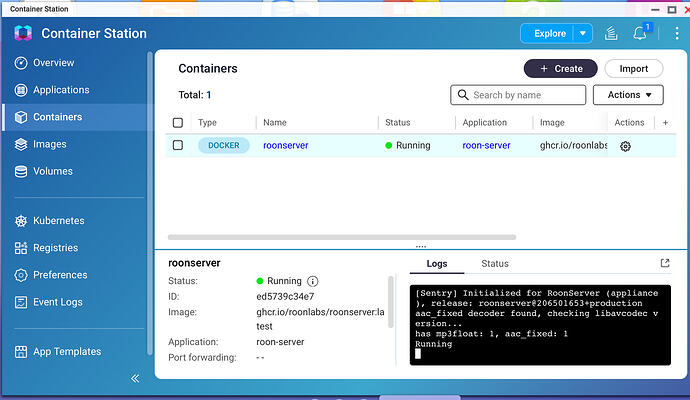
Task: Open roonserver row gear actions
Action: [625, 146]
